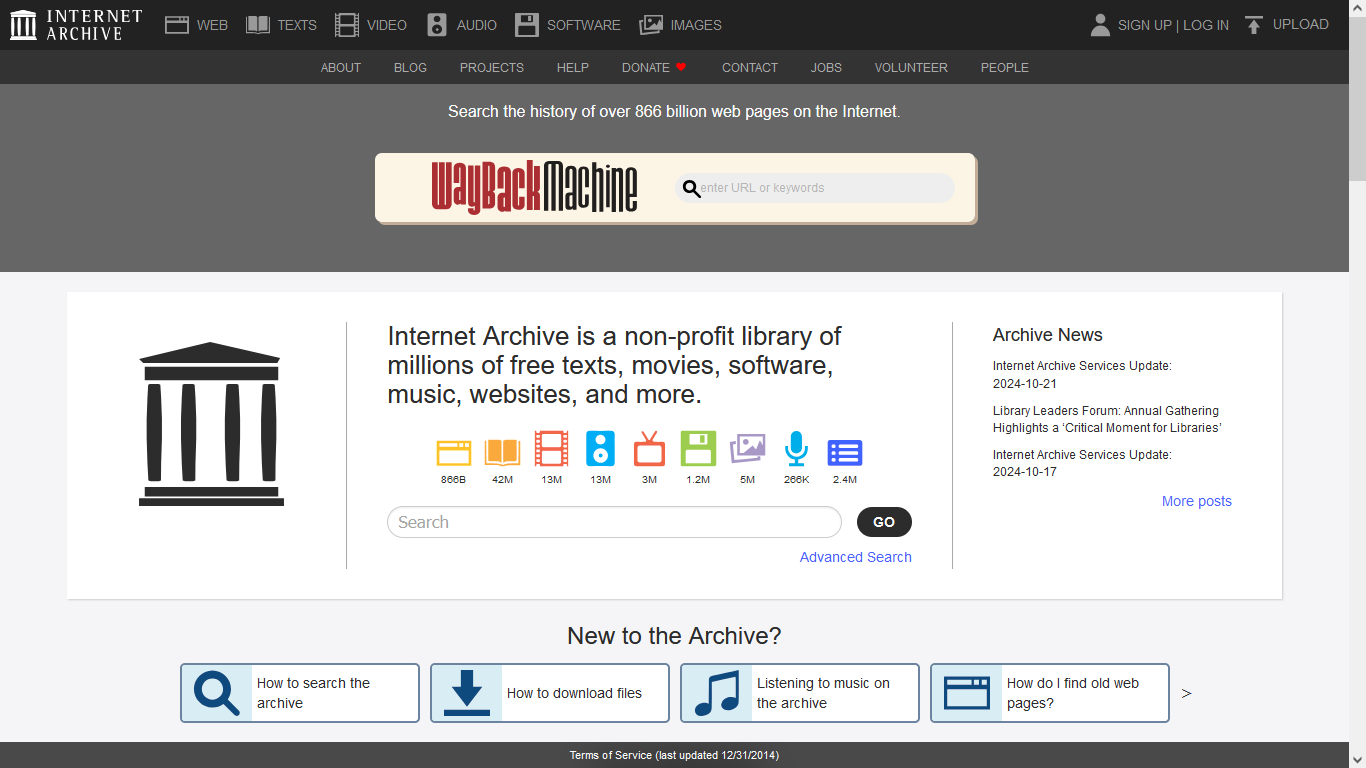1366x768 pixels.
Task: Click the GO search button
Action: [x=884, y=522]
